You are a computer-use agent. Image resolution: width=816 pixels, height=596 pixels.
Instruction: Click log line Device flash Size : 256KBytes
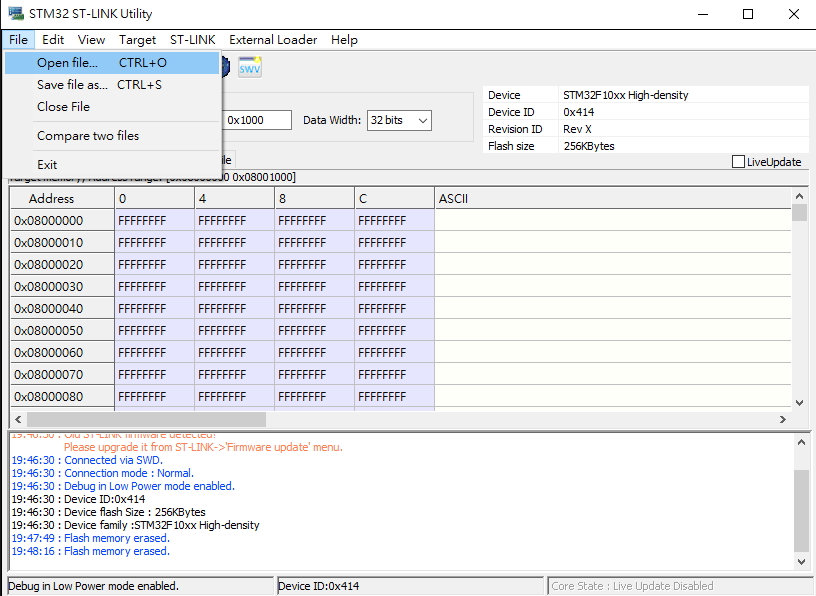point(108,512)
